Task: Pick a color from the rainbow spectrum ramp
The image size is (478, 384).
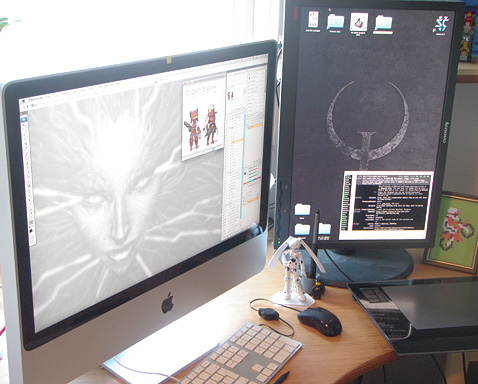Action: pyautogui.click(x=252, y=181)
